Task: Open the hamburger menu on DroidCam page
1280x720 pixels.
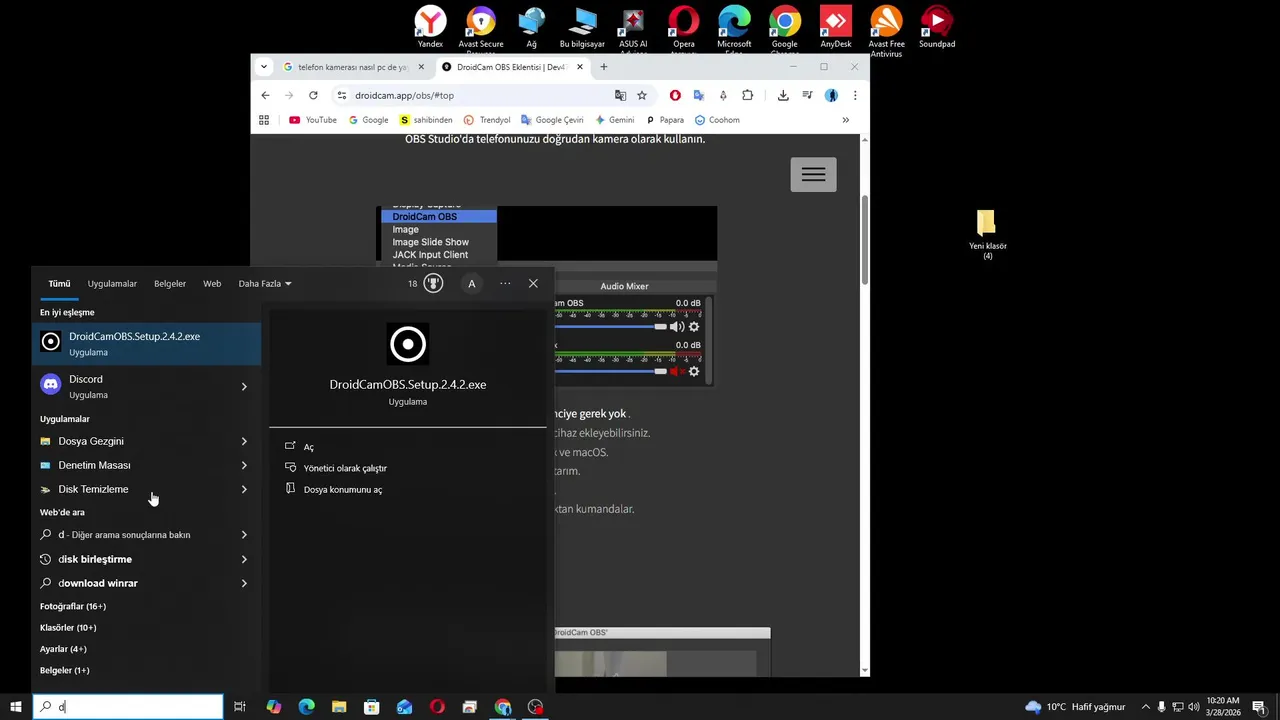Action: pos(813,174)
